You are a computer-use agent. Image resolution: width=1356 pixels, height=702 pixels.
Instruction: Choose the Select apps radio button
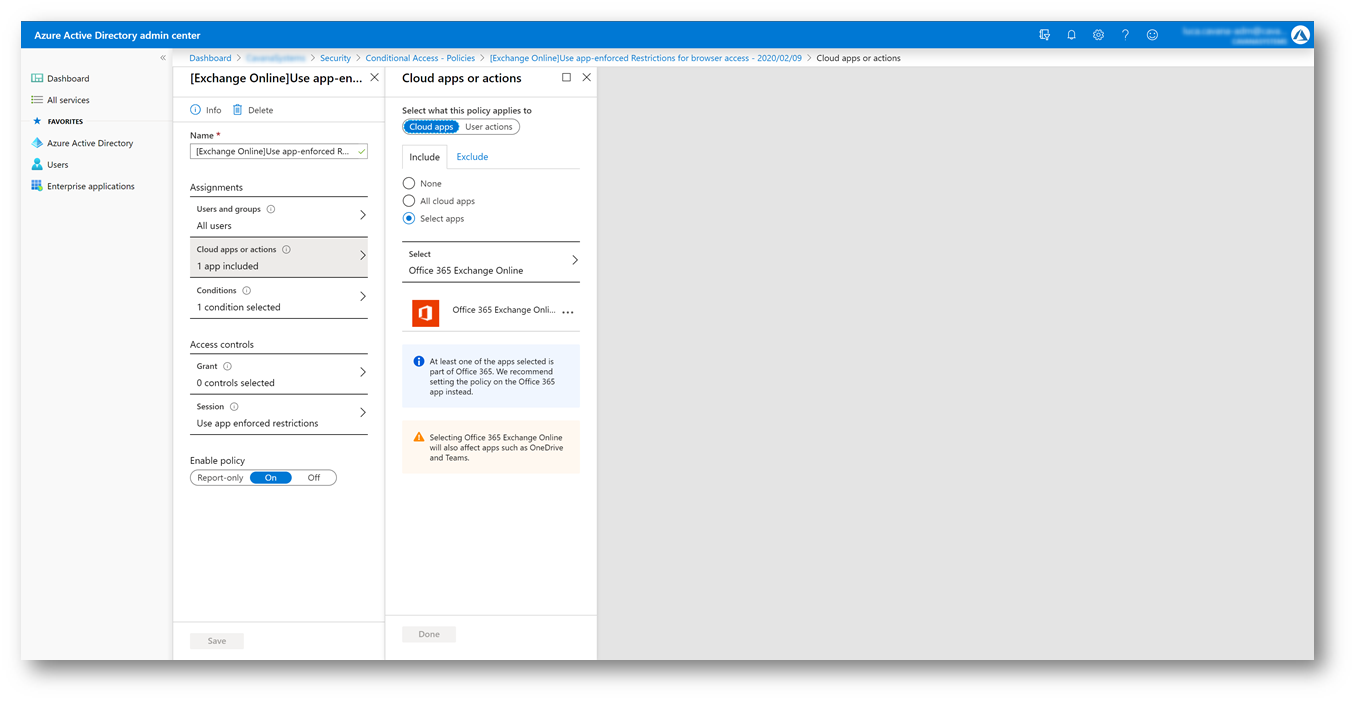409,218
